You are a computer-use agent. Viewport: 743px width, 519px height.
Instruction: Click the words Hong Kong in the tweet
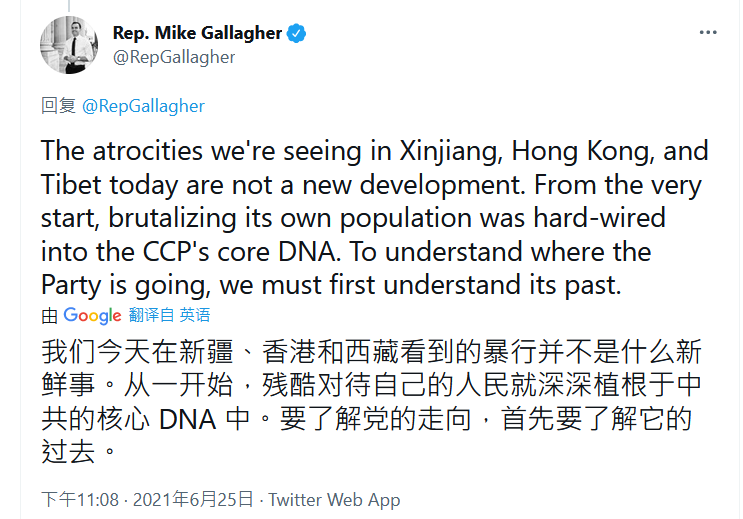pos(579,151)
